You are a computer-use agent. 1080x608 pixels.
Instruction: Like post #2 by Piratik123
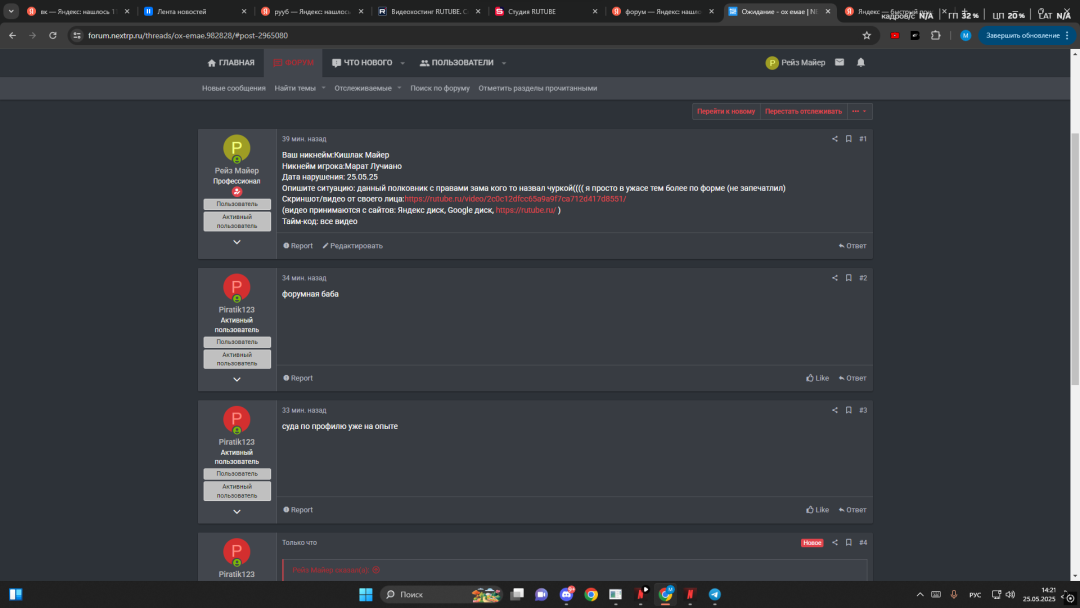tap(817, 378)
